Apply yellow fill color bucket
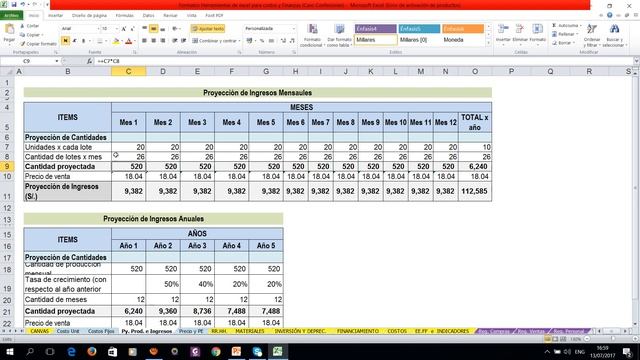640x360 pixels. tap(116, 41)
